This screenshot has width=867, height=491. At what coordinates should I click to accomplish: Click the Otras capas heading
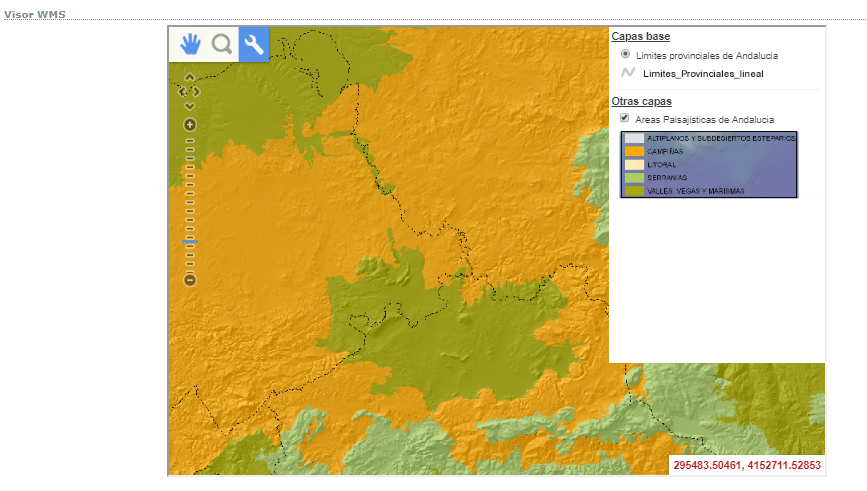point(641,101)
